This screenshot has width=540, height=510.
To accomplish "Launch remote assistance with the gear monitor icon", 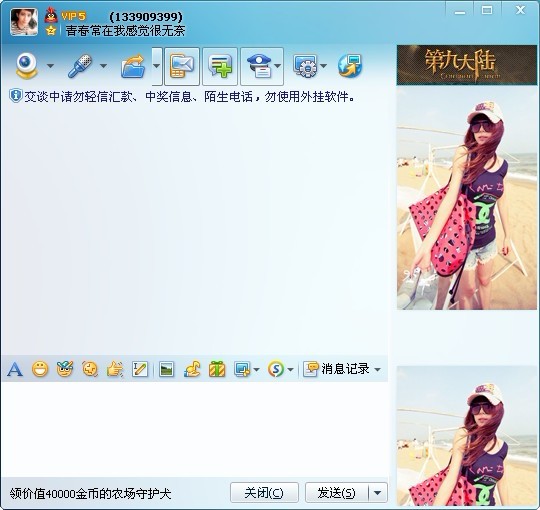I will [x=305, y=65].
